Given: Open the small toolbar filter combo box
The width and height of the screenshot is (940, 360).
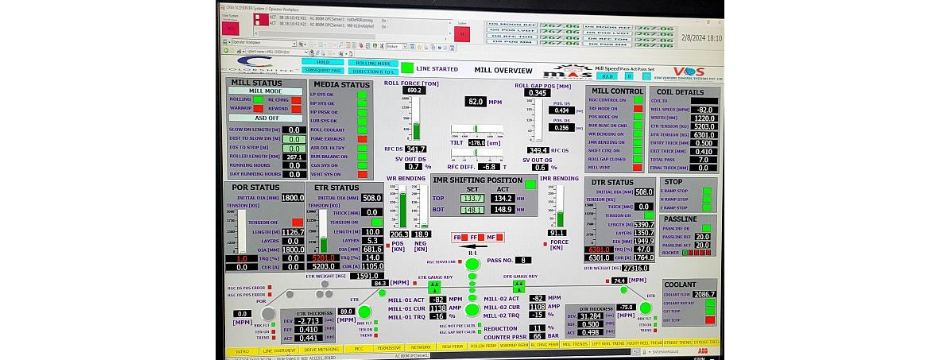Looking at the screenshot, I should 397,46.
